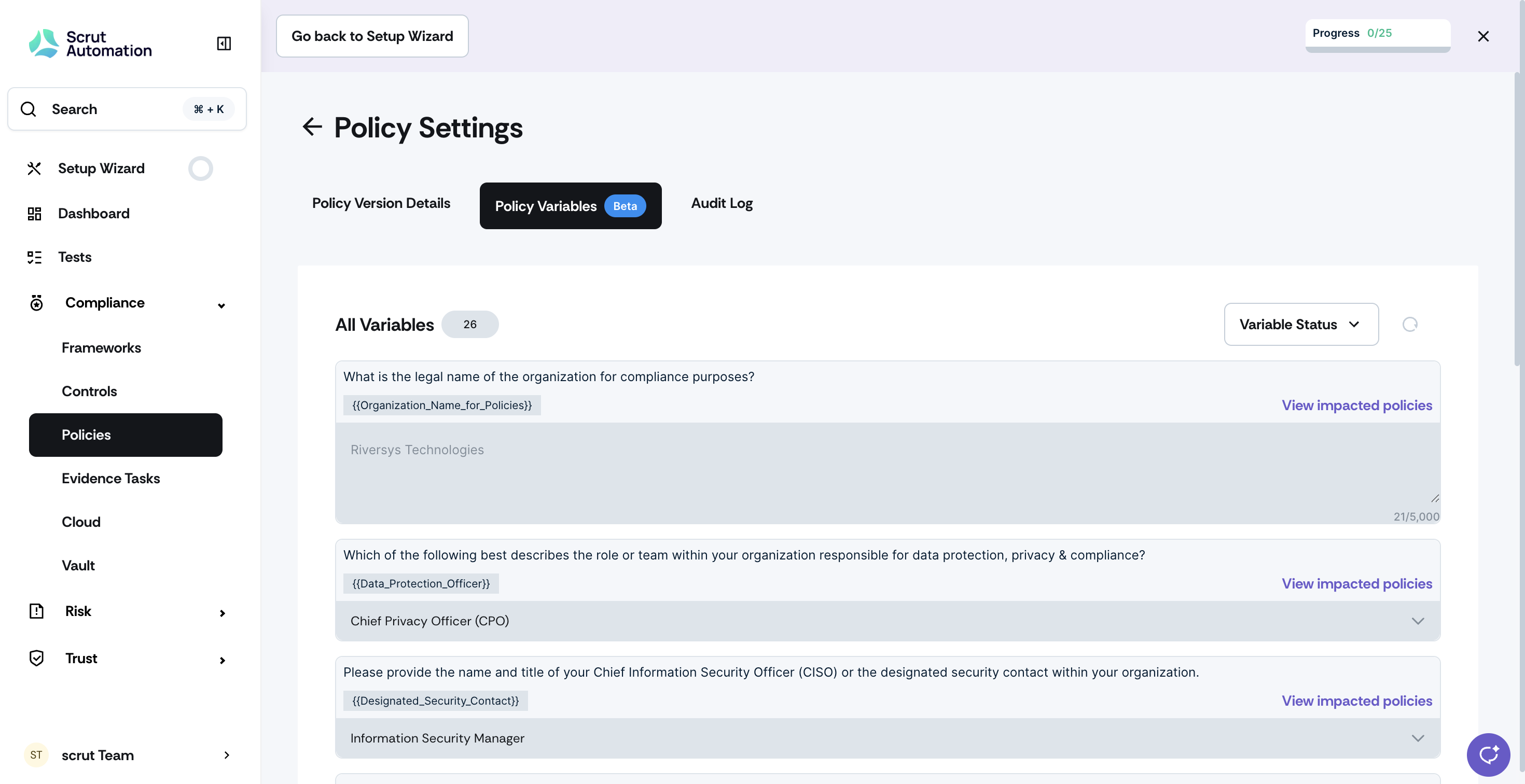Screen dimensions: 1525x784
Task: Switch to the Audit Log tab
Action: 722,204
